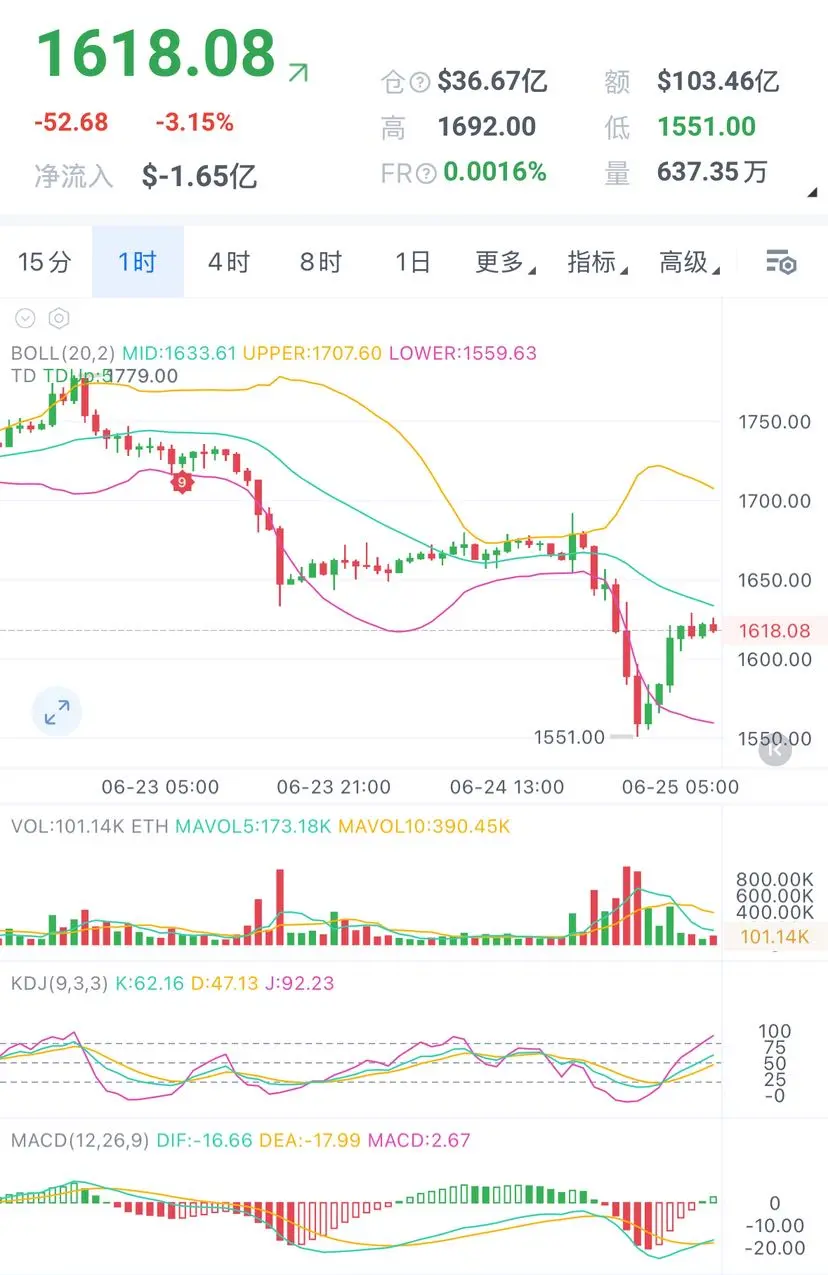
Task: Tap the $36.67亿 open interest value
Action: point(492,81)
